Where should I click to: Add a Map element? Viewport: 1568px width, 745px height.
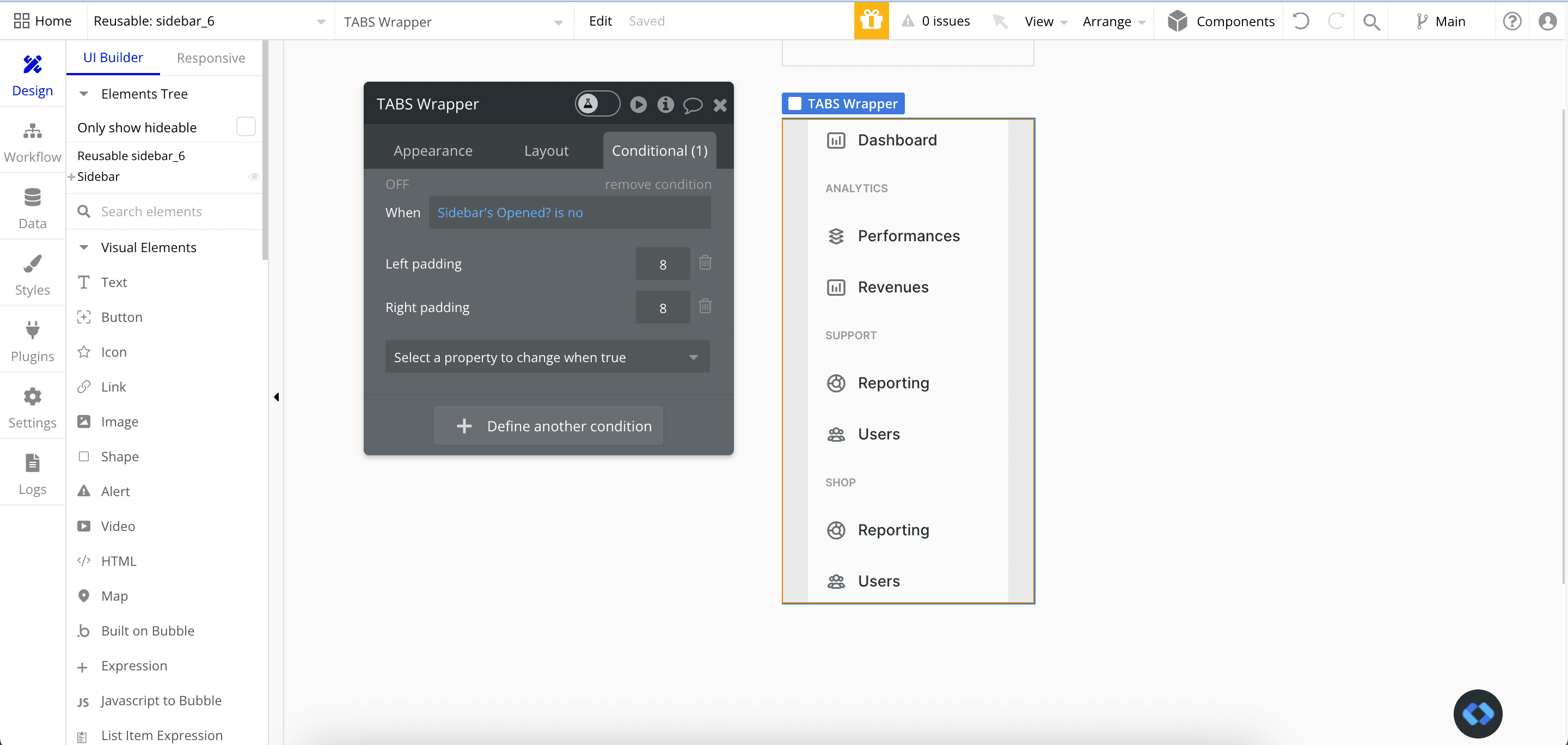tap(114, 596)
